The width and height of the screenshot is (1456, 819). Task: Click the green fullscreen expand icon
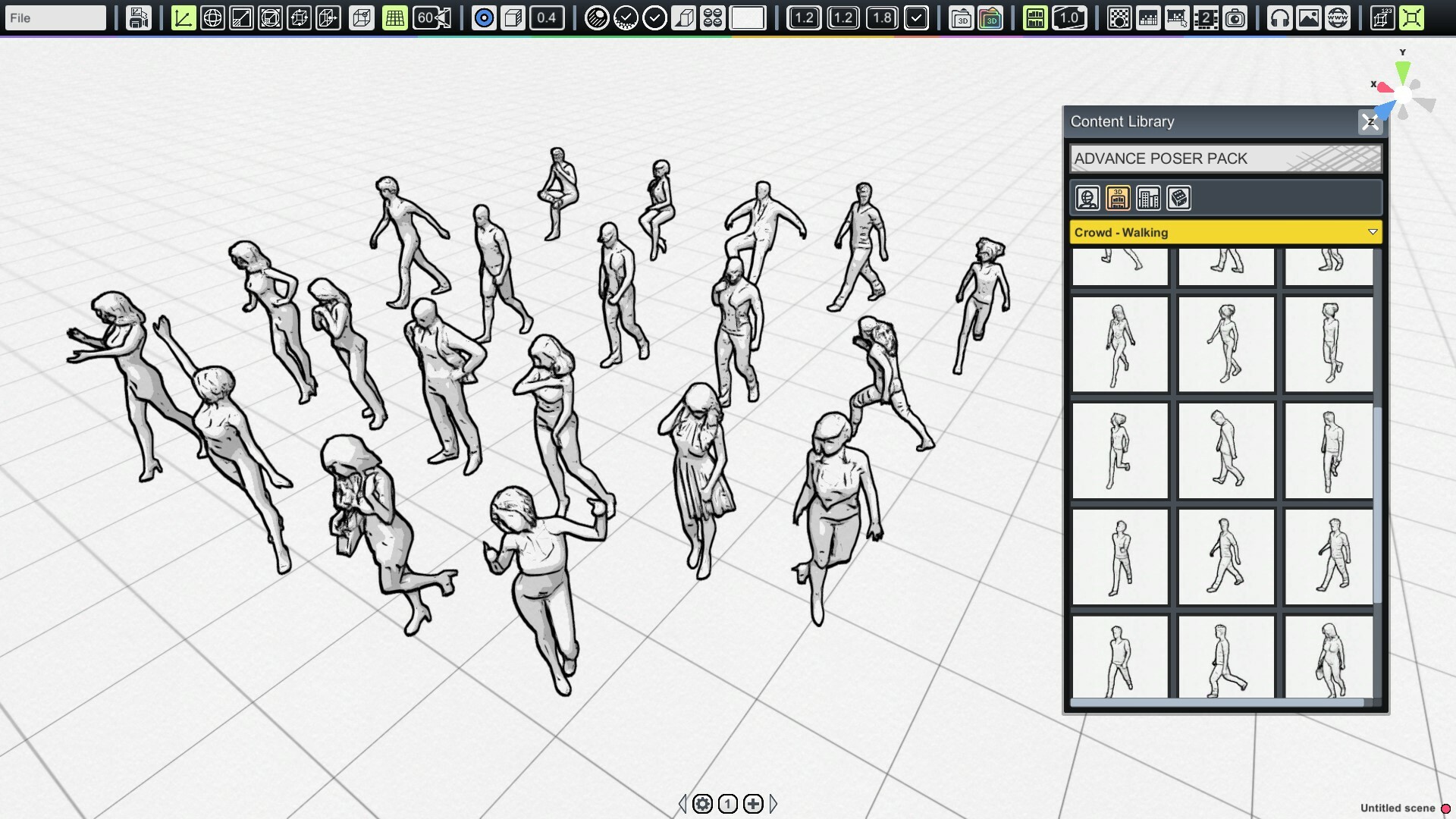click(1411, 17)
